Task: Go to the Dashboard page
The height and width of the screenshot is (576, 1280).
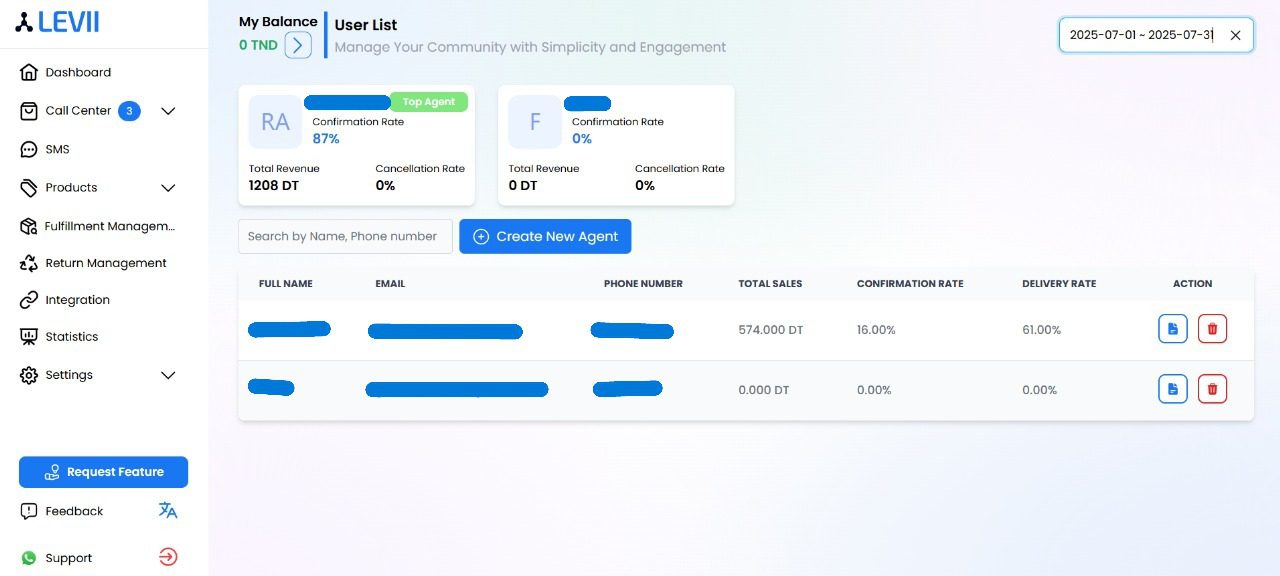Action: pos(78,72)
